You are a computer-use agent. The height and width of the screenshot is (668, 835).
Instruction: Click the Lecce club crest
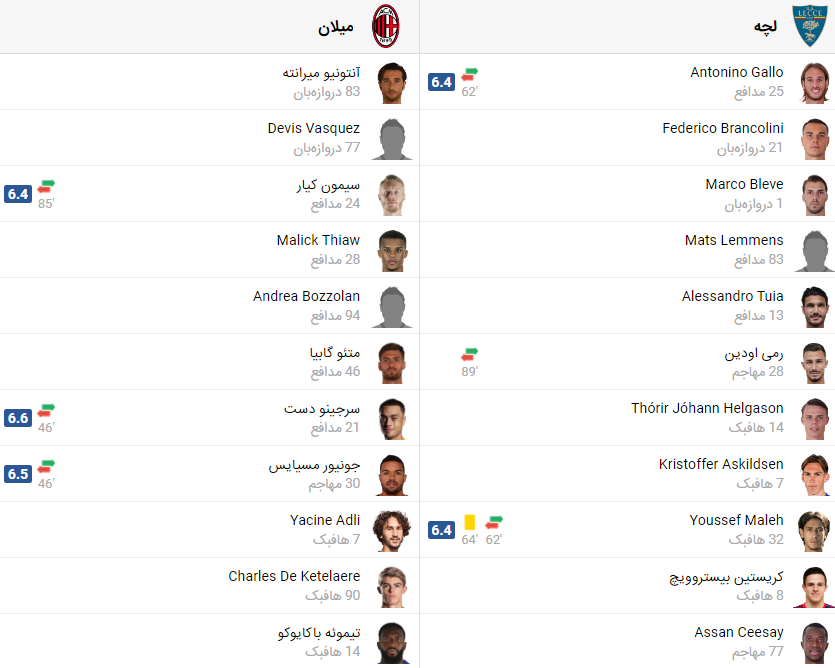coord(809,27)
